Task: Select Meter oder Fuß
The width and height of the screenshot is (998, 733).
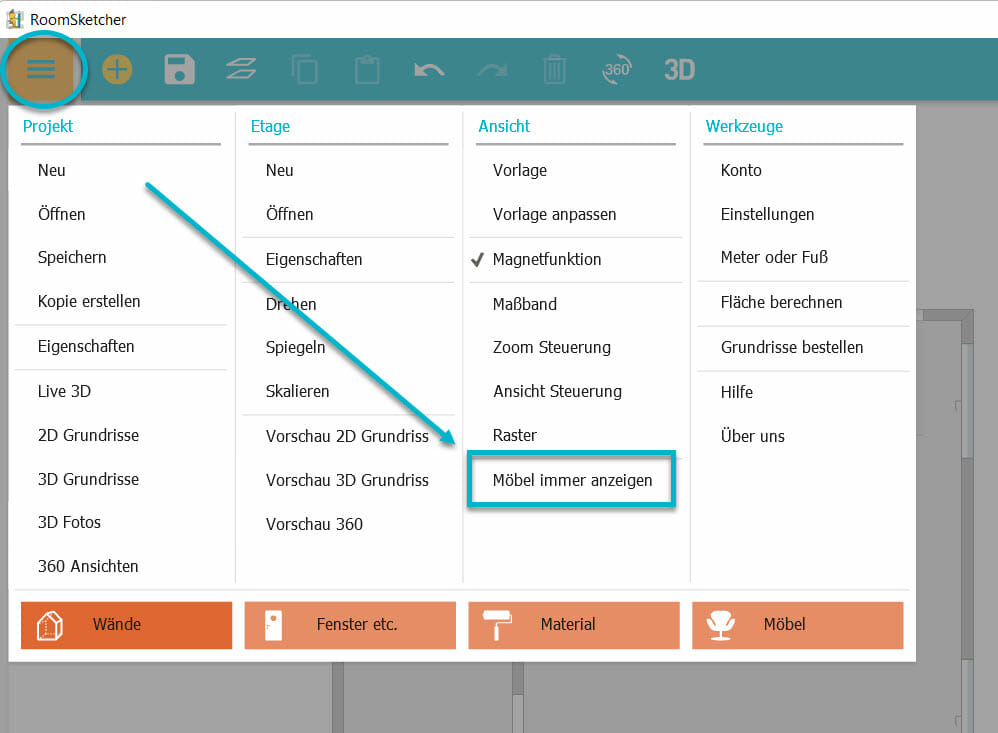Action: [774, 258]
